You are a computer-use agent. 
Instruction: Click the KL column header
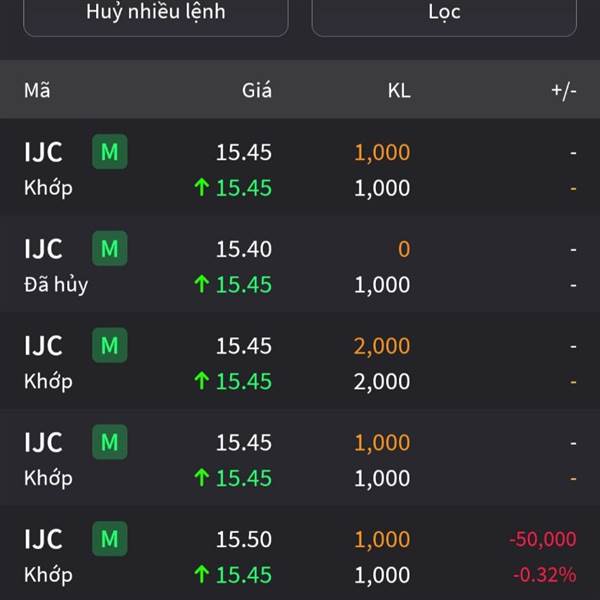coord(398,91)
